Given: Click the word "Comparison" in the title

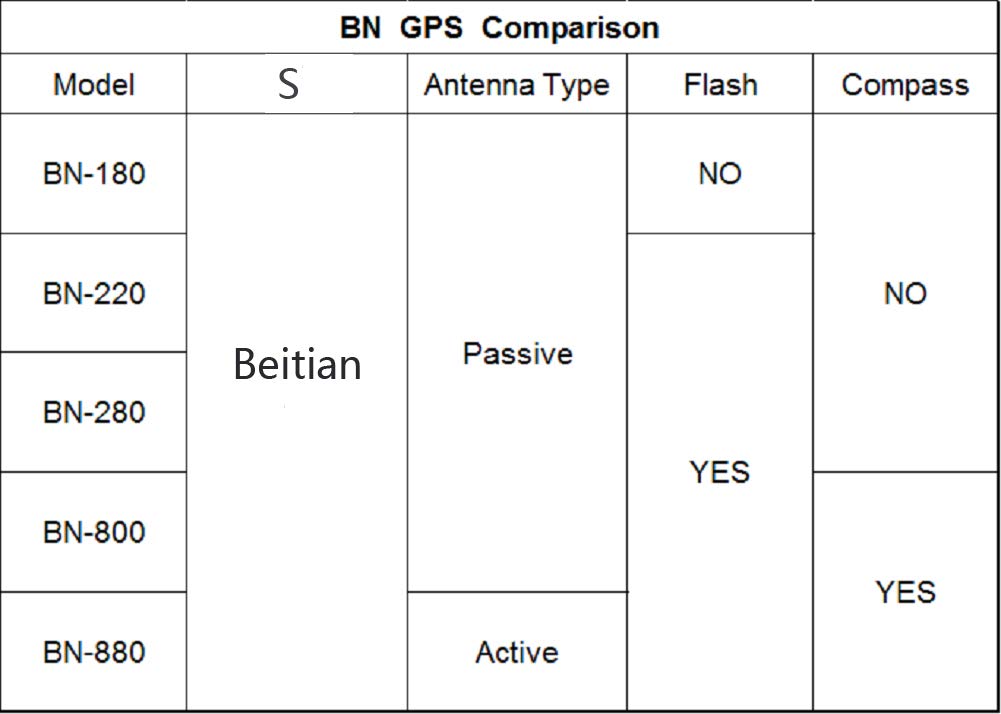Looking at the screenshot, I should (x=570, y=27).
